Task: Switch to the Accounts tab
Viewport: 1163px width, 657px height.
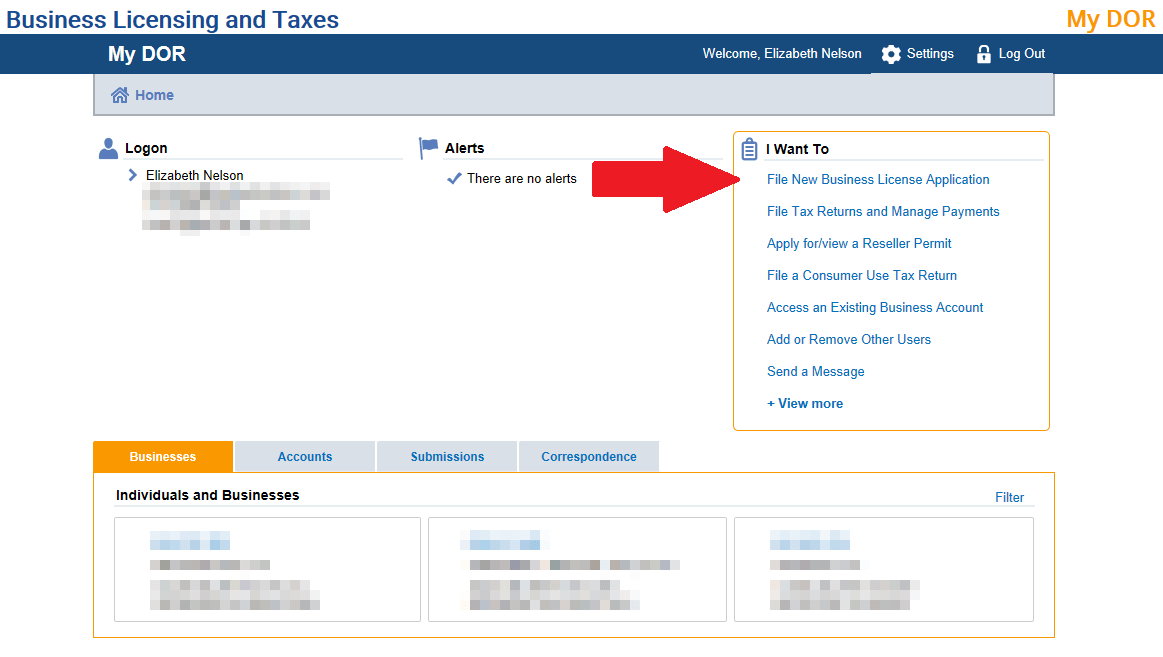Action: tap(305, 456)
